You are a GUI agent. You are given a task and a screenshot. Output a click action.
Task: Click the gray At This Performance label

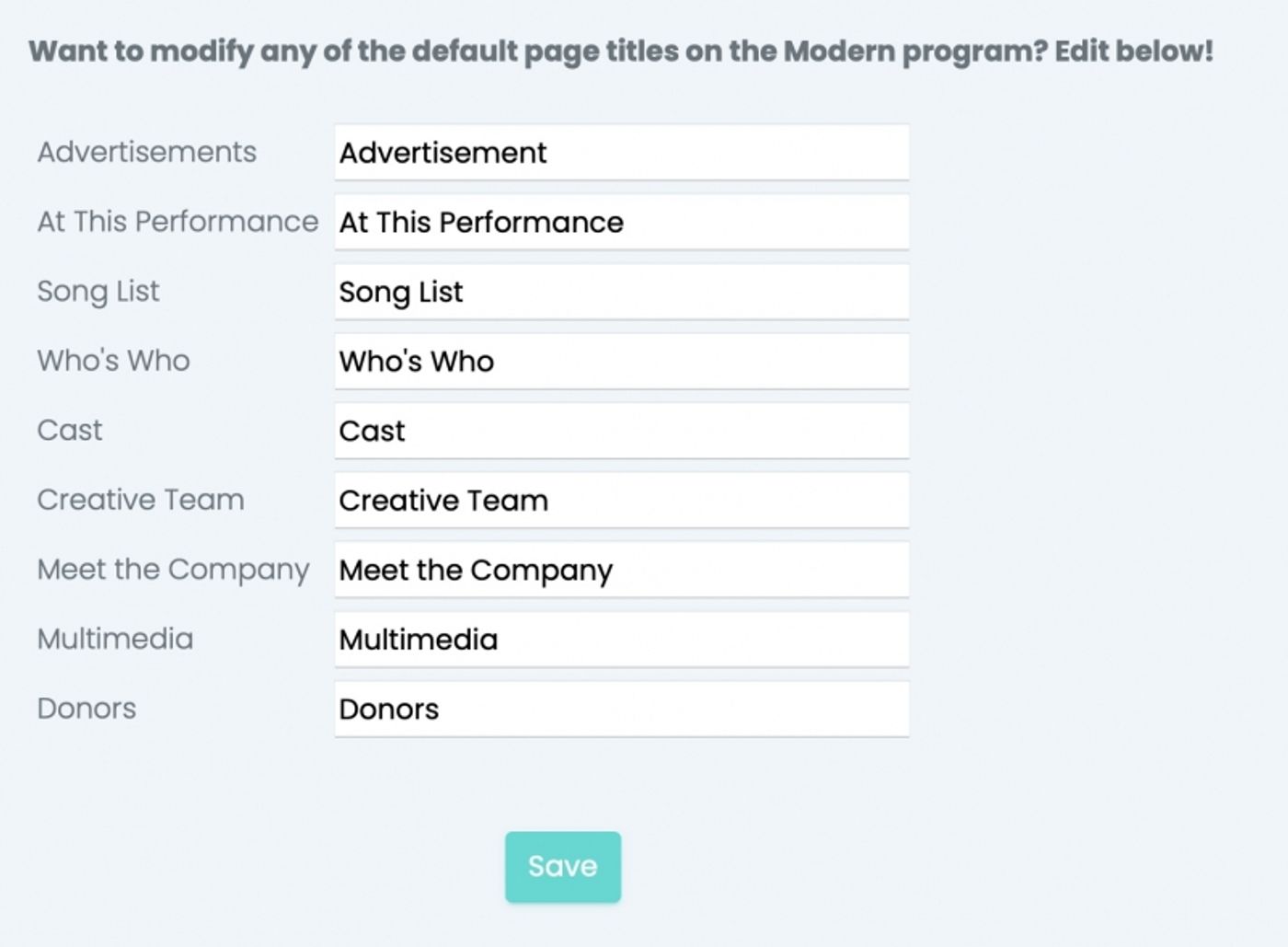tap(178, 222)
